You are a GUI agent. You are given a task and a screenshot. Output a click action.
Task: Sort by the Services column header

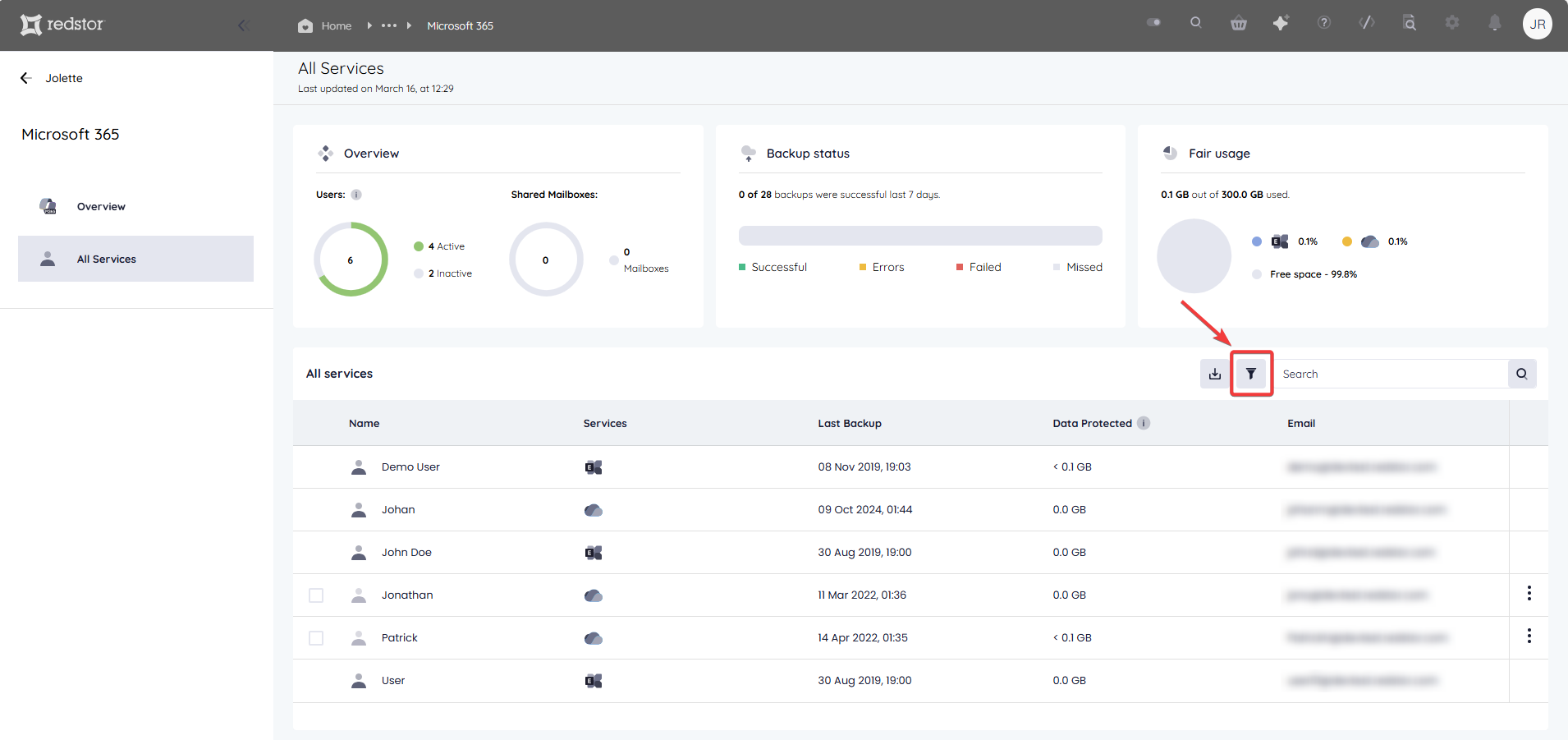pyautogui.click(x=605, y=423)
